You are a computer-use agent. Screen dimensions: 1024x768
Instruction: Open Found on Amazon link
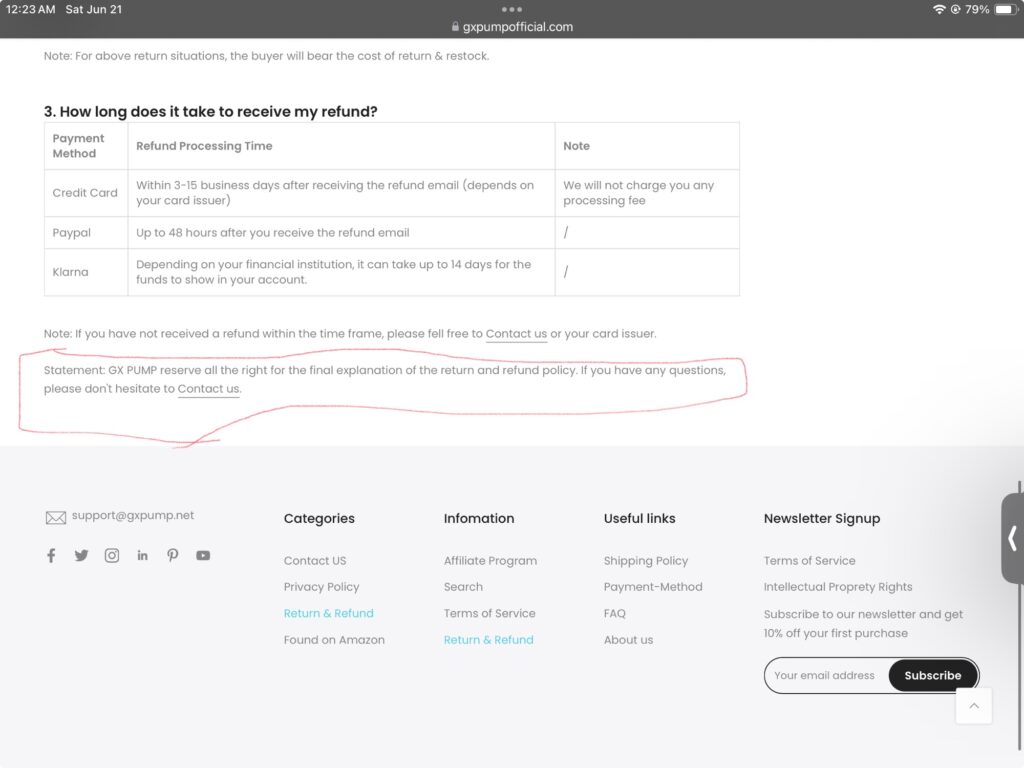click(x=334, y=640)
